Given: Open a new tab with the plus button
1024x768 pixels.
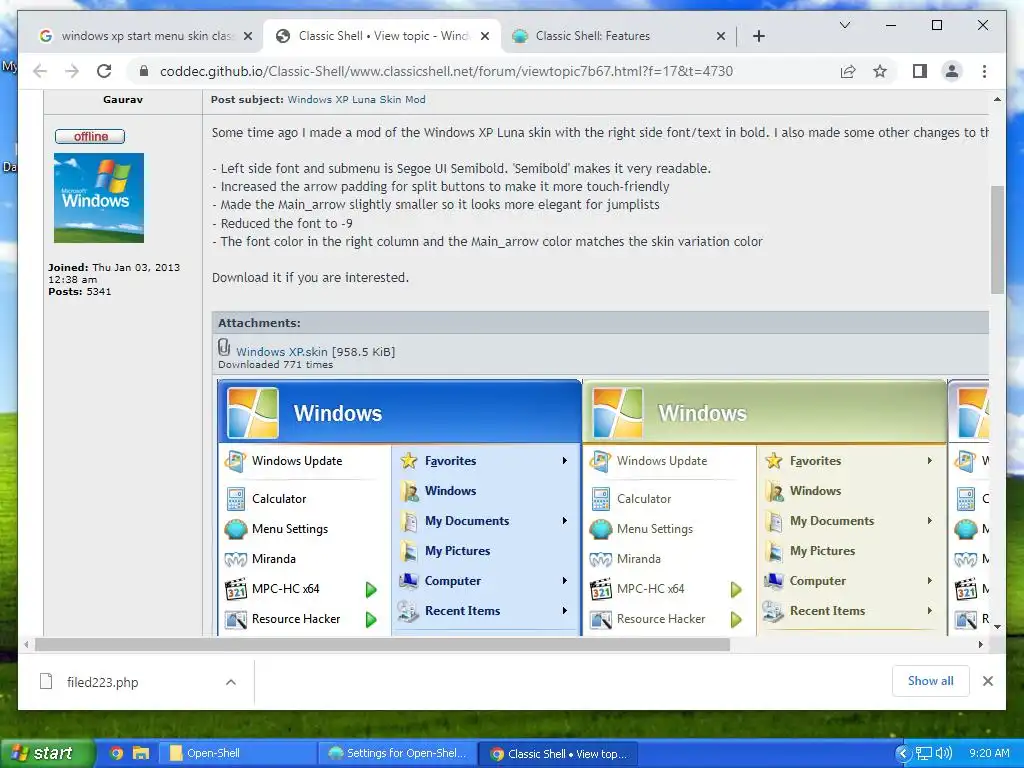Looking at the screenshot, I should [x=758, y=36].
